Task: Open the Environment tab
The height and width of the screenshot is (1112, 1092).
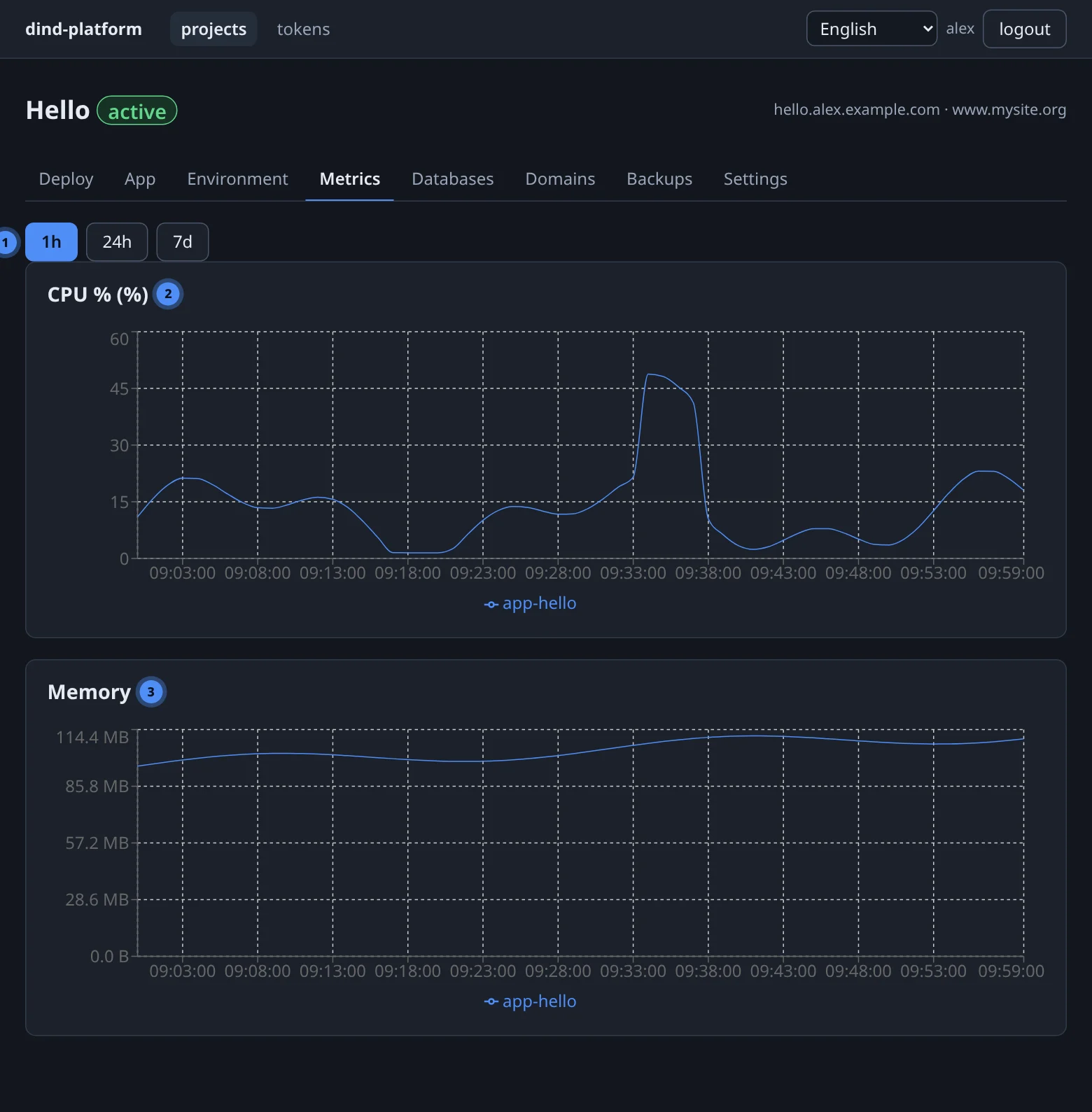Action: tap(237, 179)
